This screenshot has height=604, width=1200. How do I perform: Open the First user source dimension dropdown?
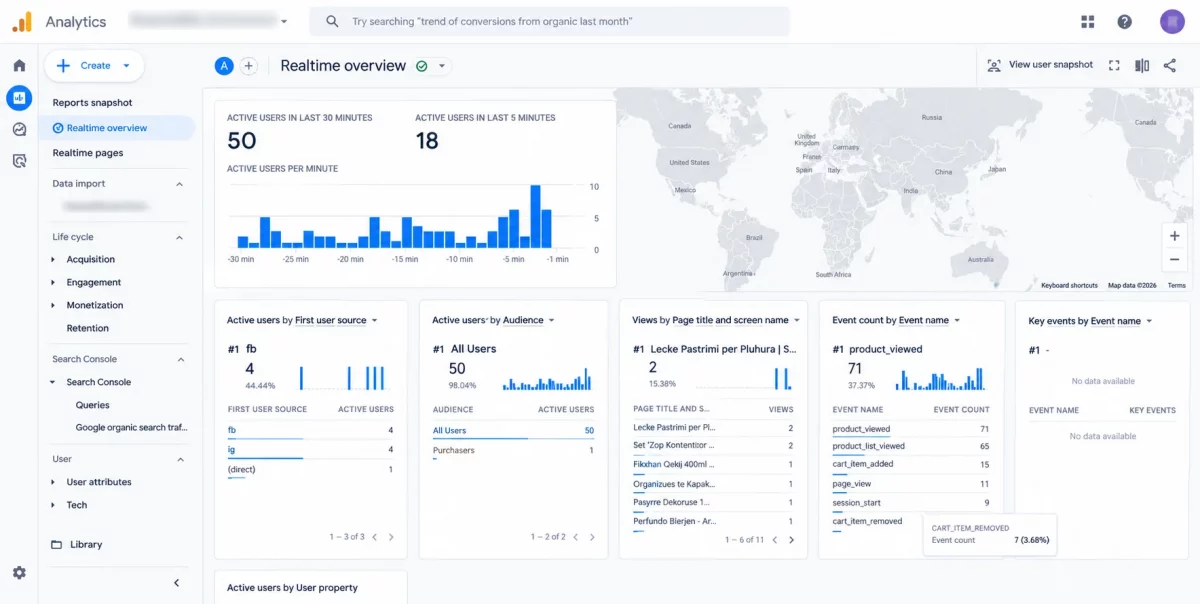pyautogui.click(x=337, y=320)
